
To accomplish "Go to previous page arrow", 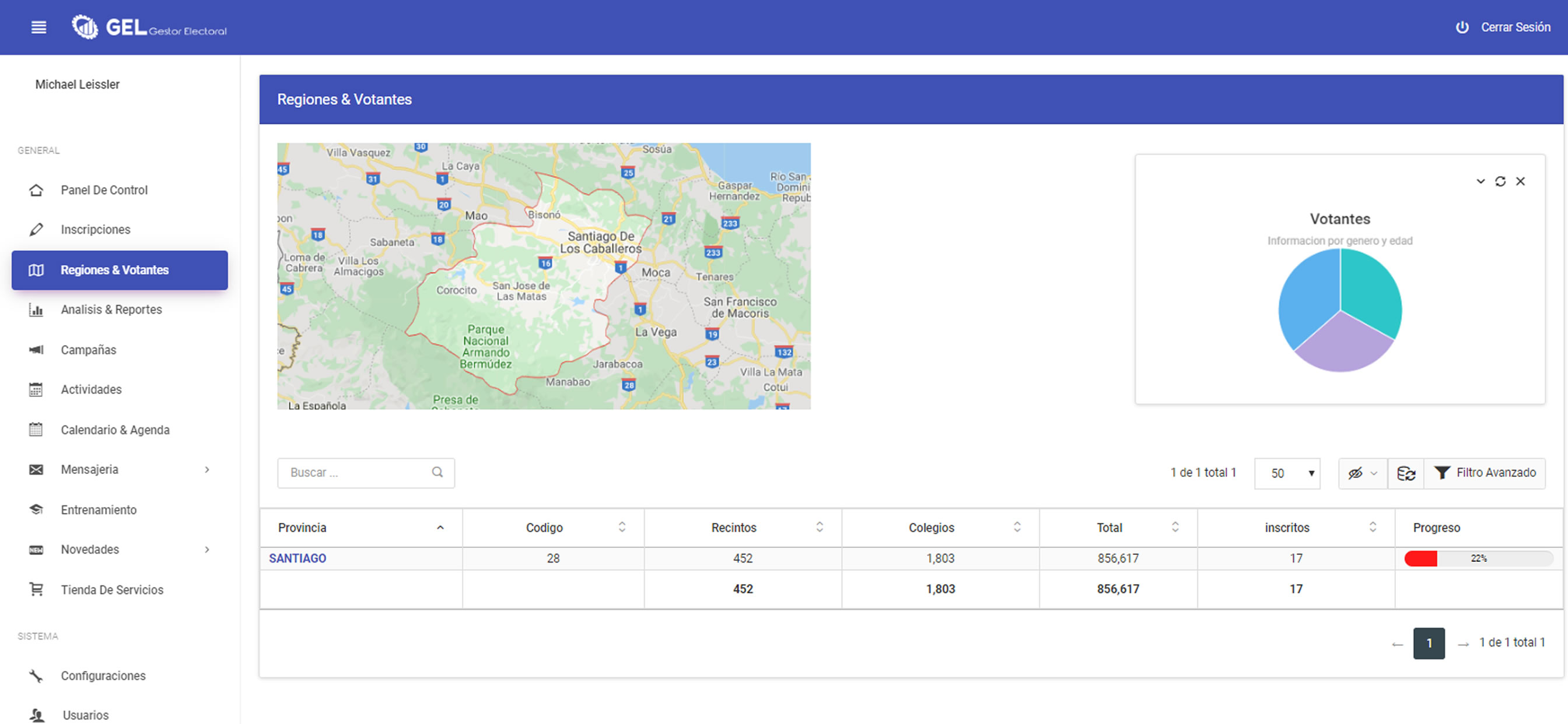I will (1397, 644).
